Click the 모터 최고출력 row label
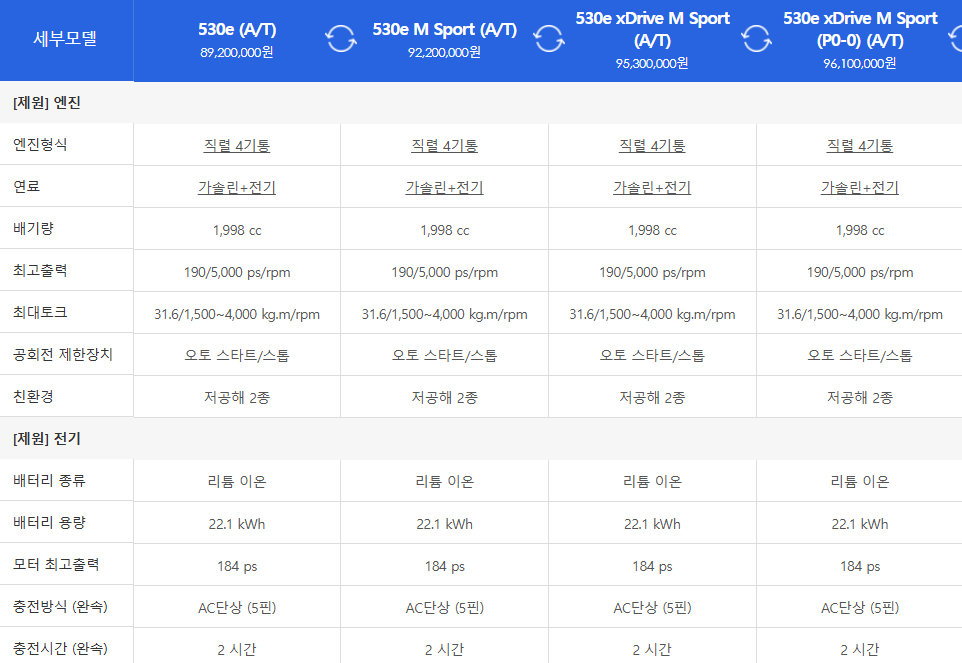962x663 pixels. tap(56, 564)
